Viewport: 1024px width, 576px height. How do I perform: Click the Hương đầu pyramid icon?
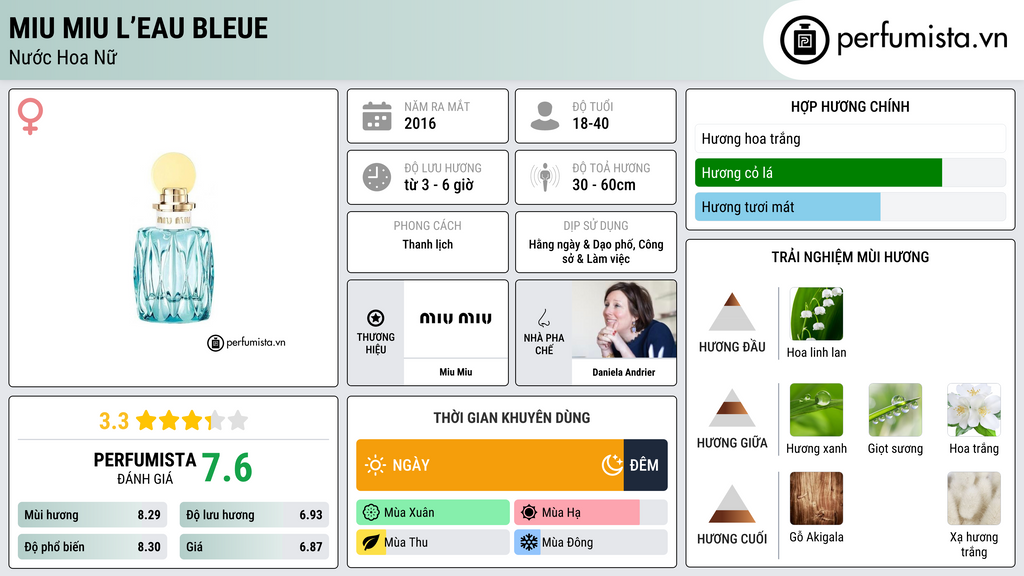point(732,312)
